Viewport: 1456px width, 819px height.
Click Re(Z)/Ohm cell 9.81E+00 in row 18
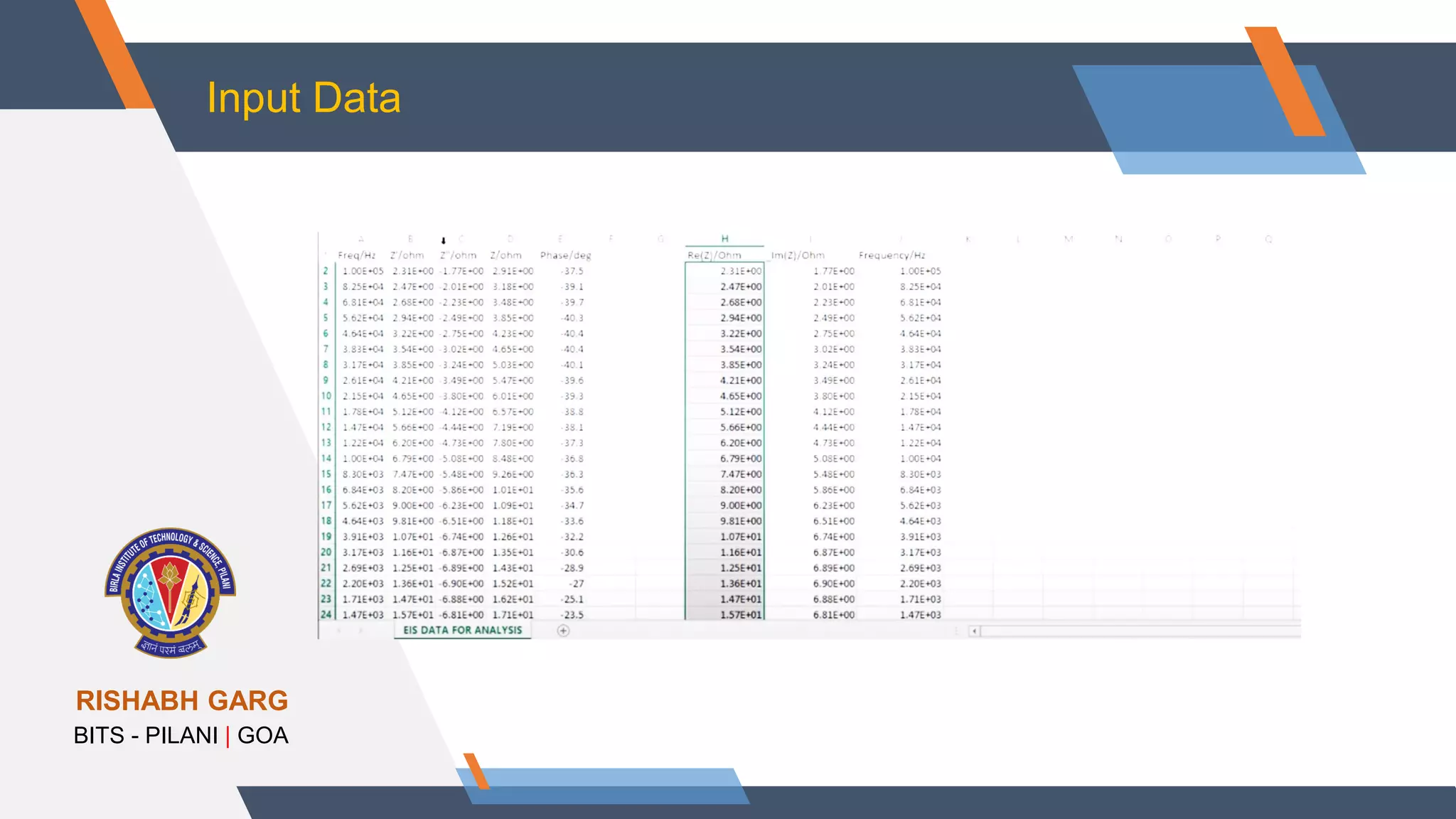coord(740,521)
